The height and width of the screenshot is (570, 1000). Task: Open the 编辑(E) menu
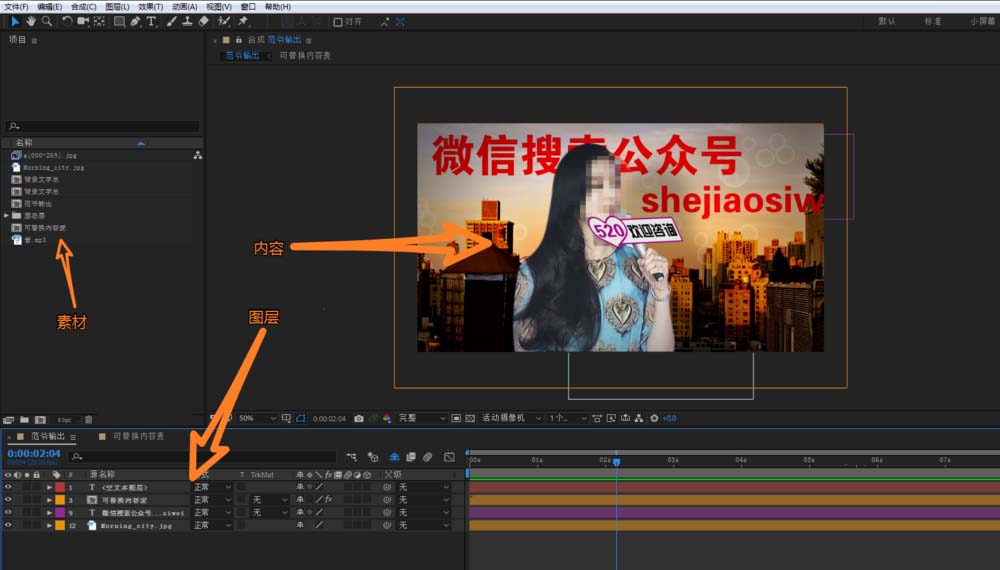(50, 6)
